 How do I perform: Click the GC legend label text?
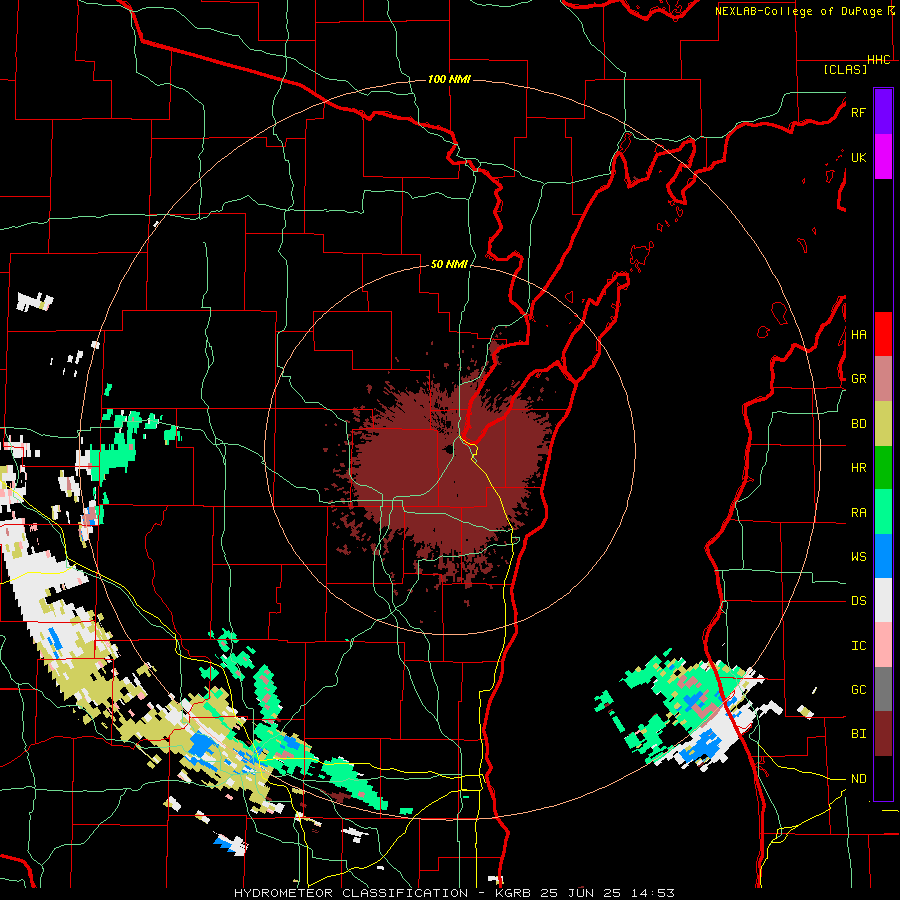[858, 689]
